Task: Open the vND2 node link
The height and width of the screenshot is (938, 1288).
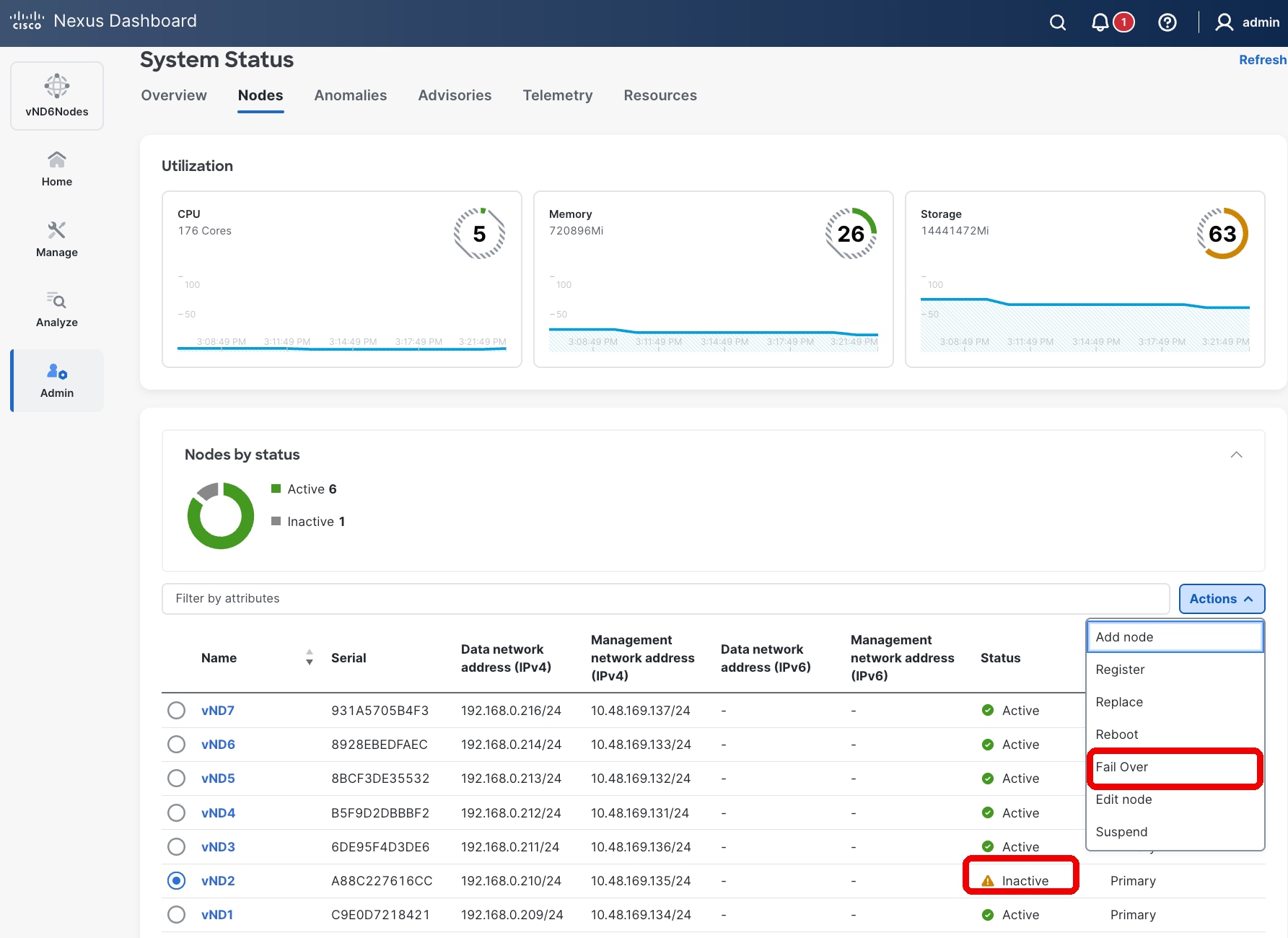Action: tap(218, 880)
